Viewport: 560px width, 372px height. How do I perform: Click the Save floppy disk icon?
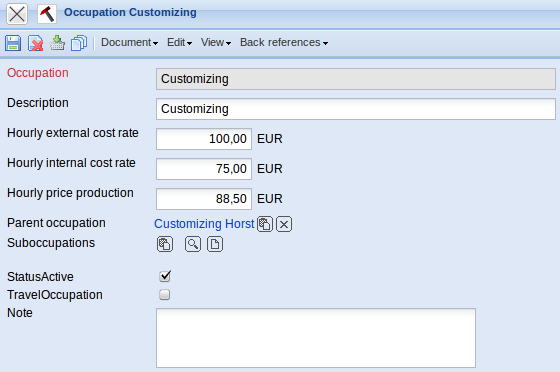13,43
